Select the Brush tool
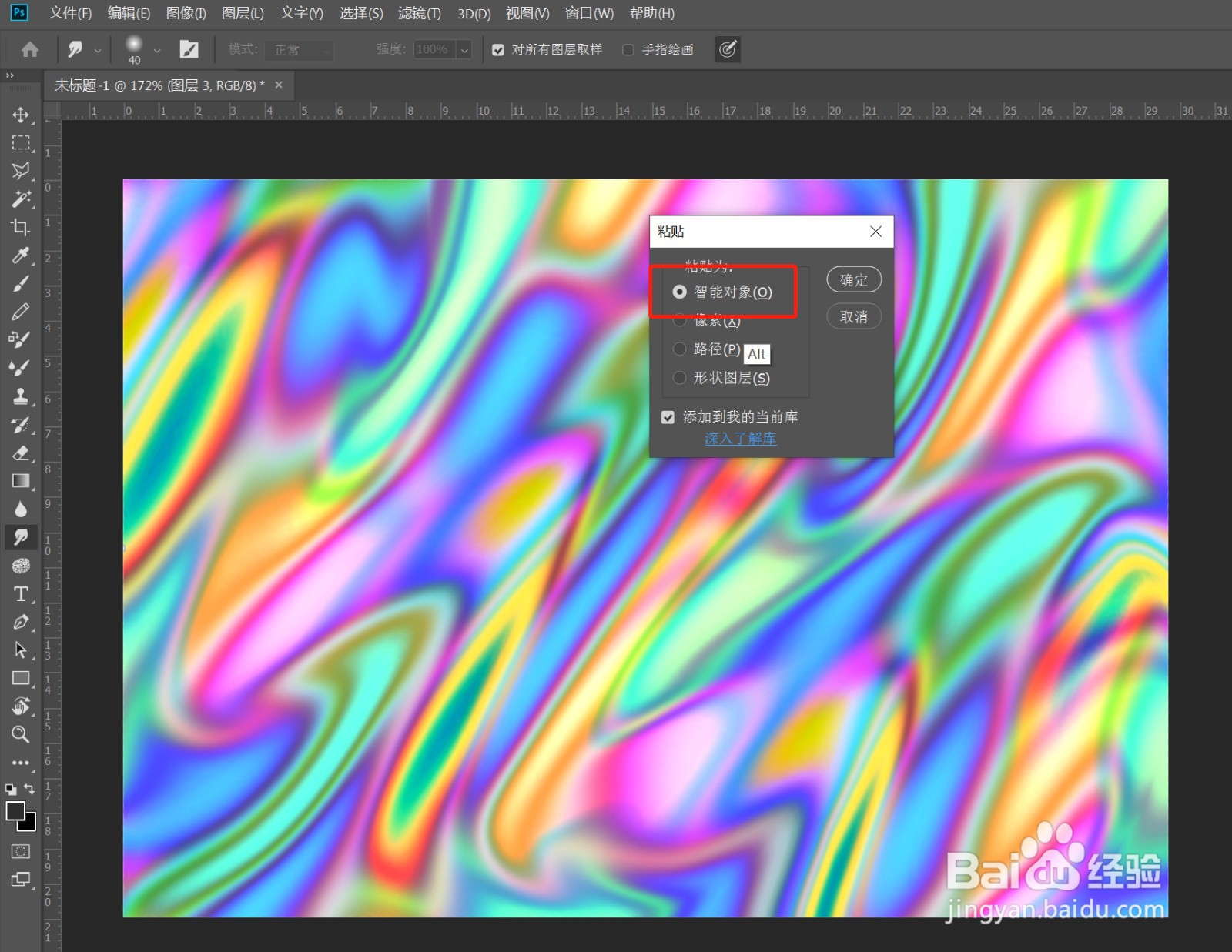 click(x=21, y=284)
